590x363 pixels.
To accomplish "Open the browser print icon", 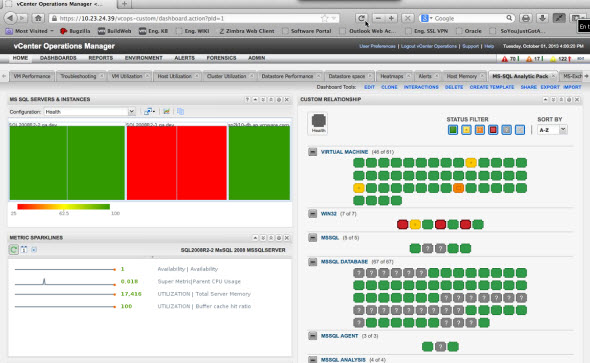I will [526, 18].
